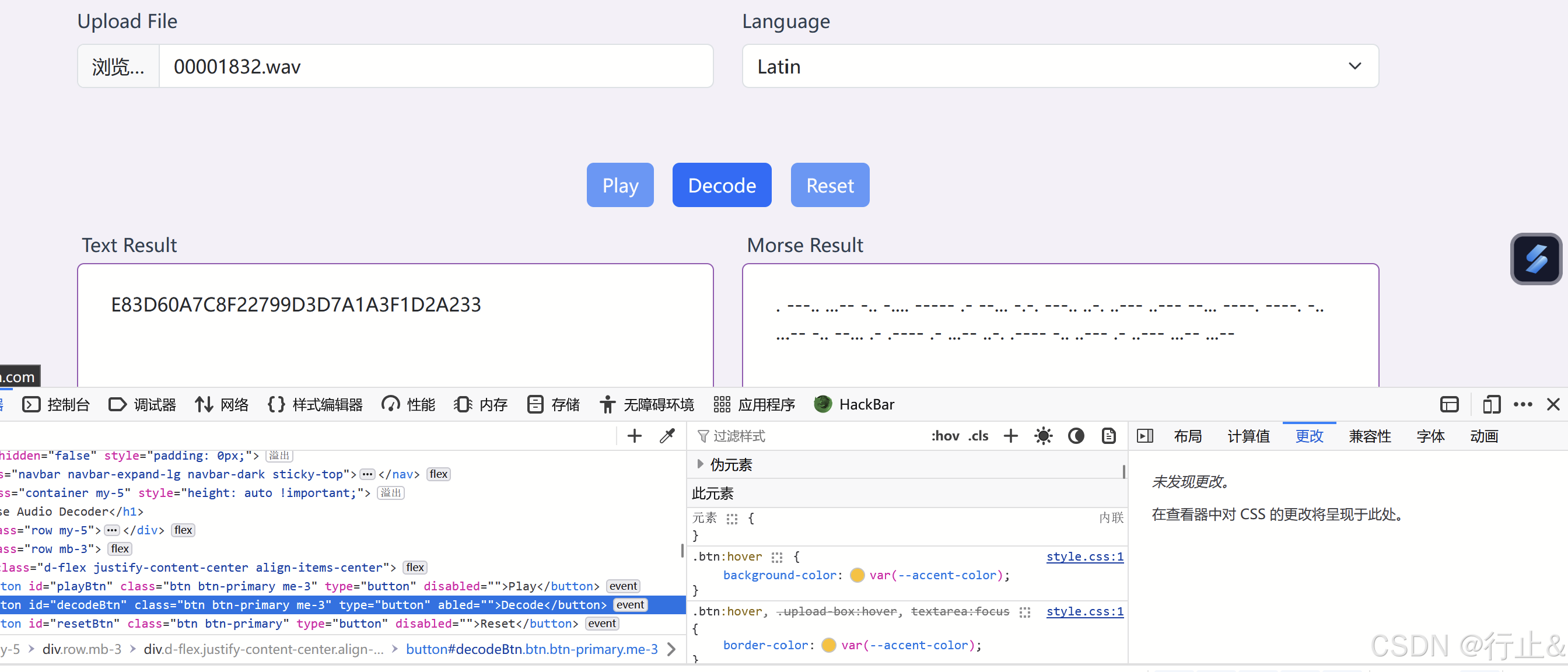Toggle light color scheme simulation sun icon
This screenshot has width=1568, height=672.
(1044, 436)
